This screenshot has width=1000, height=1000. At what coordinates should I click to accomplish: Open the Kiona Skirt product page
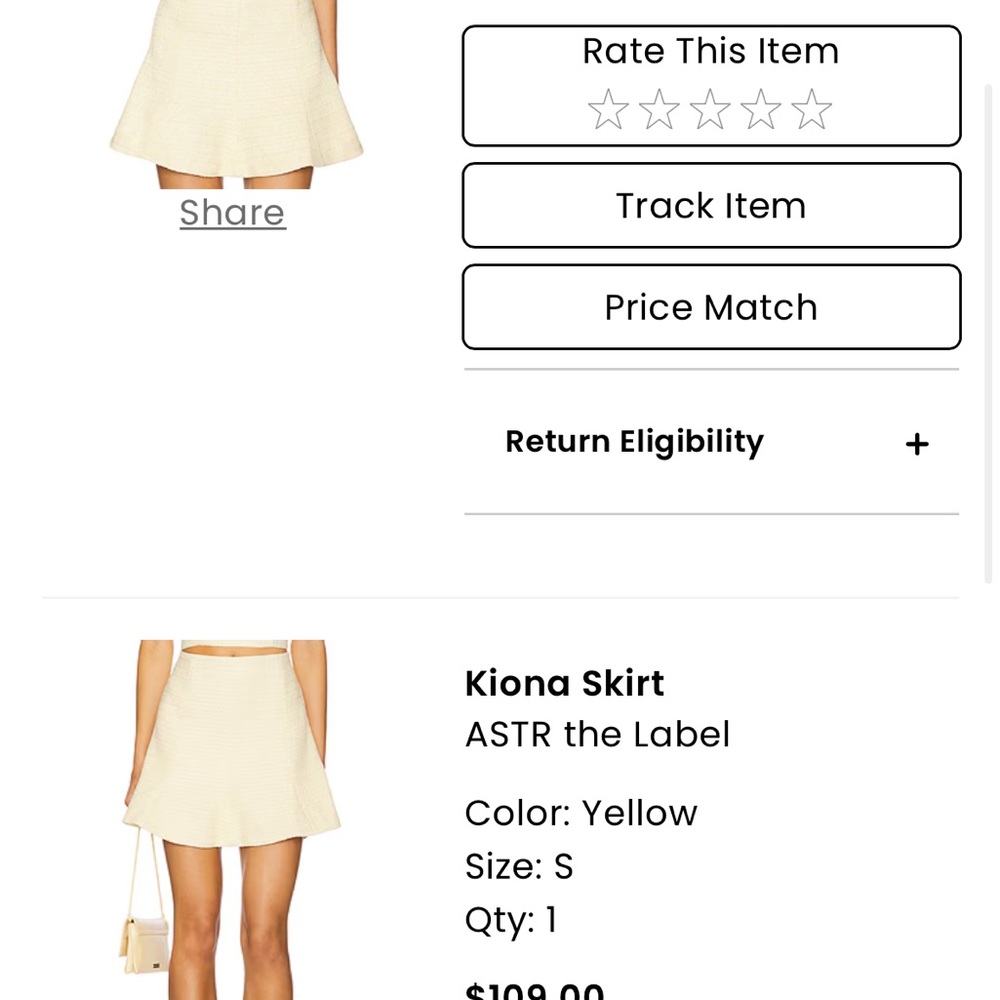564,683
